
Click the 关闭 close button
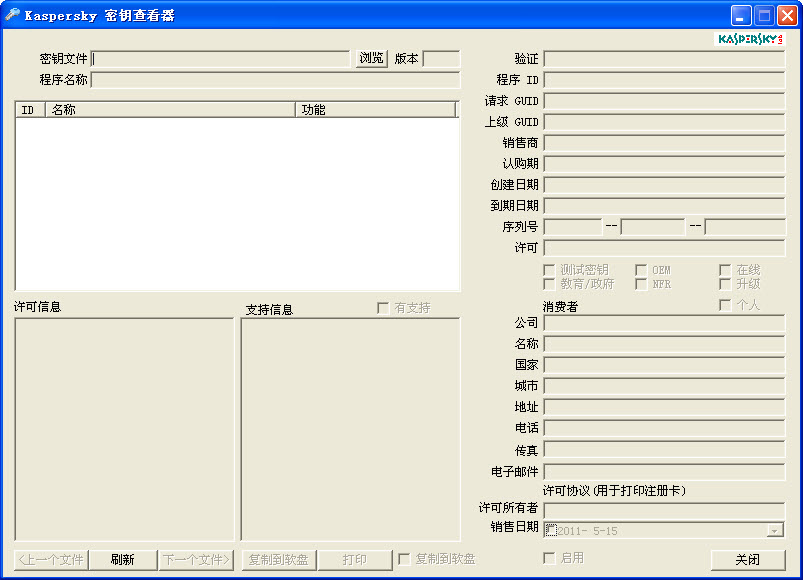[748, 560]
